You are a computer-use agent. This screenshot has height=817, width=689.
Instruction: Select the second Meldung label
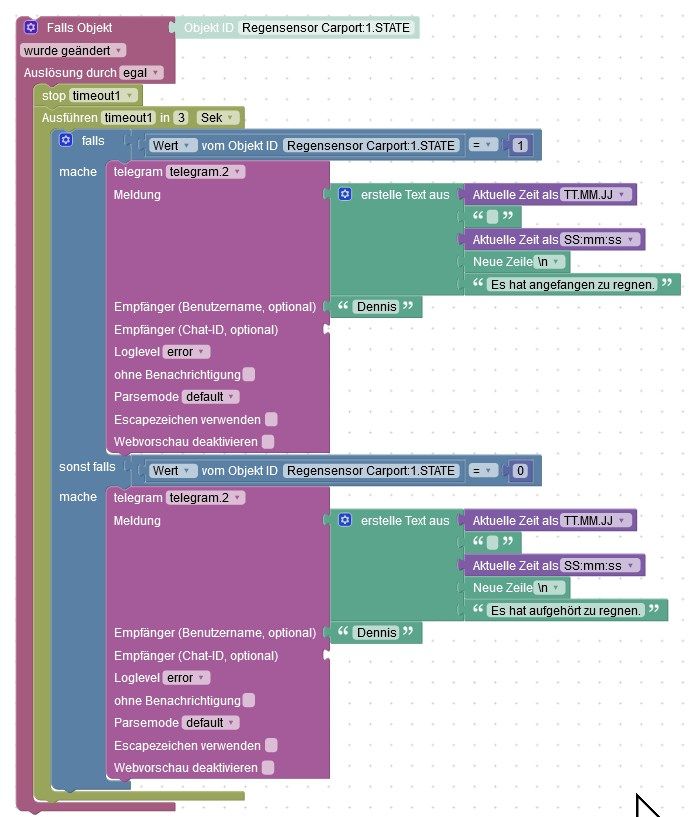point(137,520)
